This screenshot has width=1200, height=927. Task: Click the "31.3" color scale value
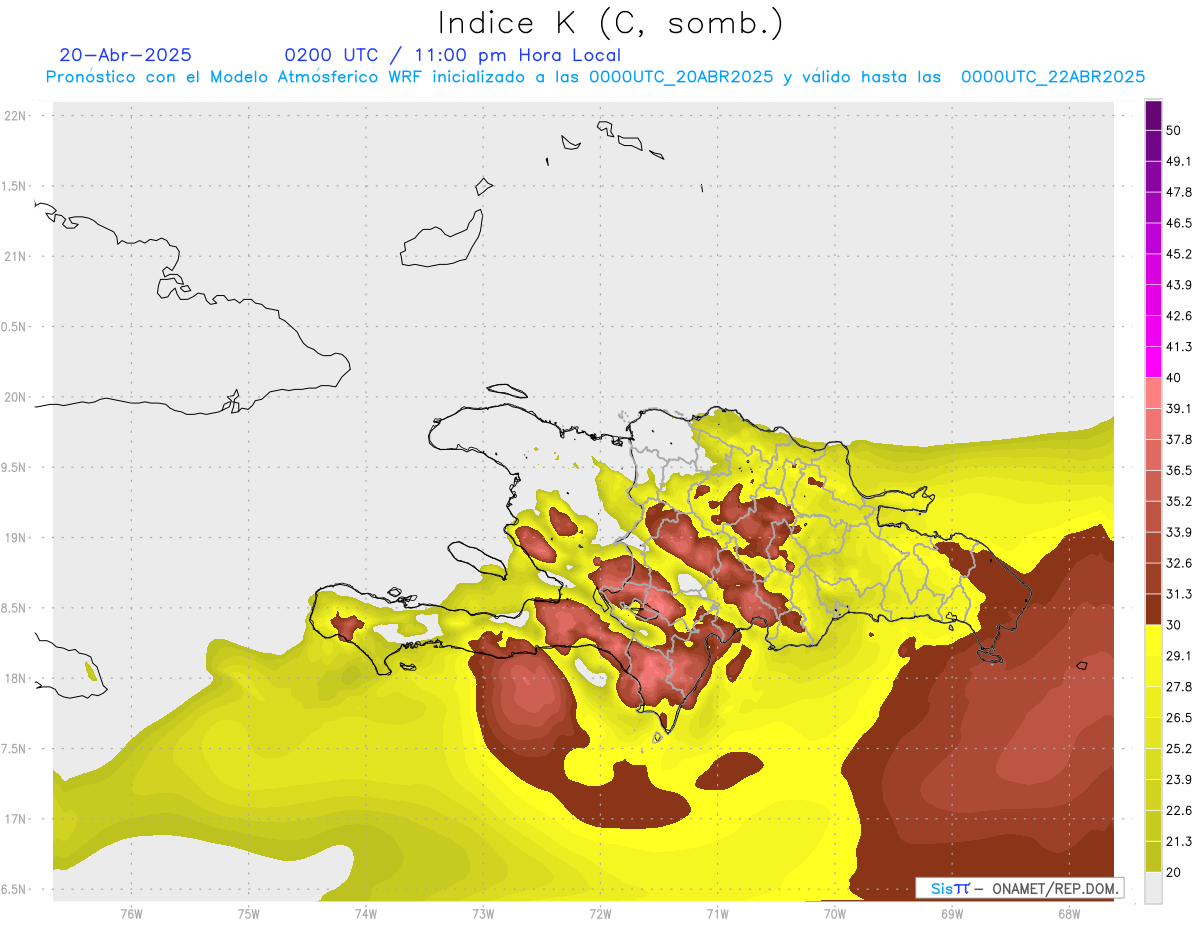click(1179, 594)
